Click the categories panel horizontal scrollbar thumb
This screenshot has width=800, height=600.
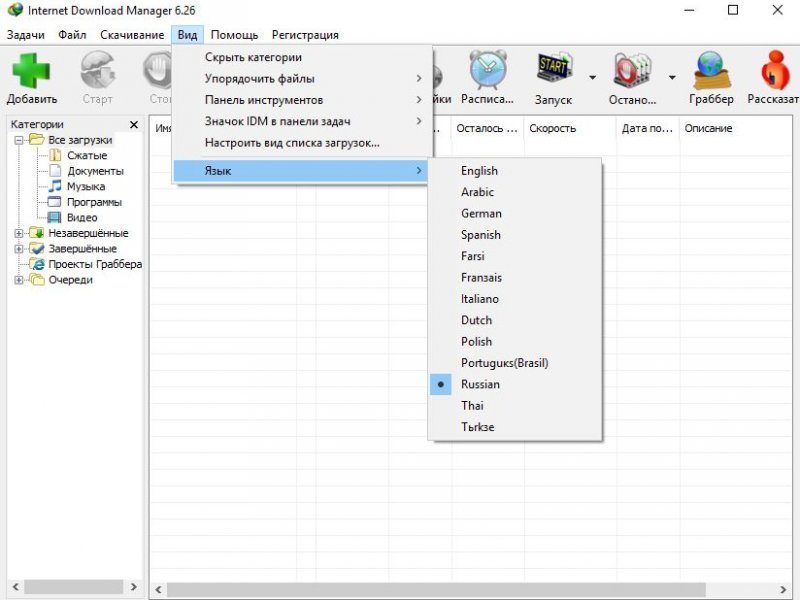[x=73, y=587]
